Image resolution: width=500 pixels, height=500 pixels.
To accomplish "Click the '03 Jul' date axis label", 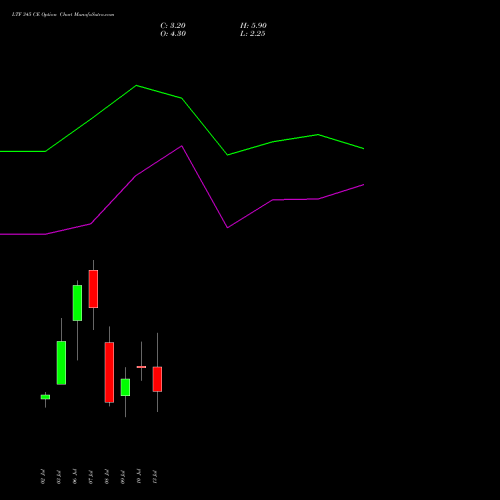I will pyautogui.click(x=59, y=477).
